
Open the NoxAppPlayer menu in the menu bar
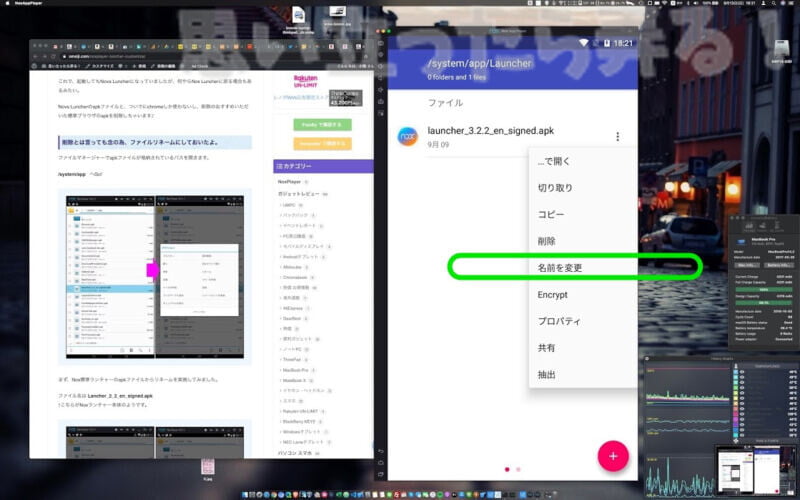pyautogui.click(x=29, y=3)
